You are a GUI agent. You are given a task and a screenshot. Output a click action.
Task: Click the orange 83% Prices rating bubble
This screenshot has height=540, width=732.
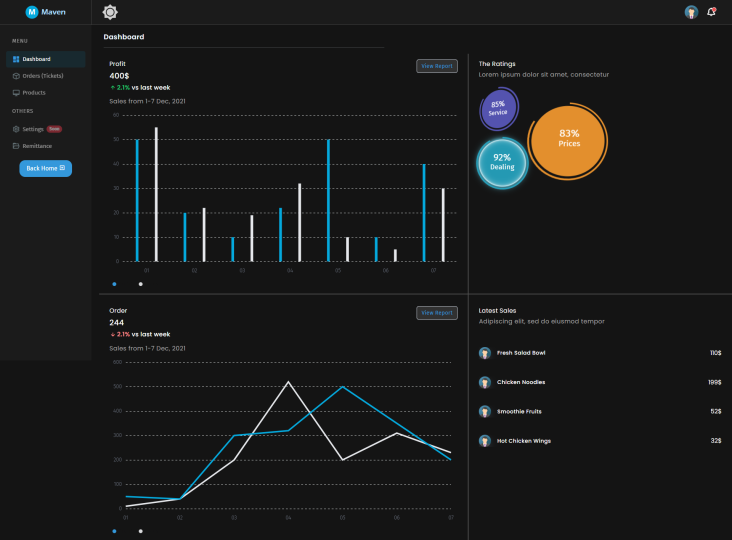[x=568, y=141]
